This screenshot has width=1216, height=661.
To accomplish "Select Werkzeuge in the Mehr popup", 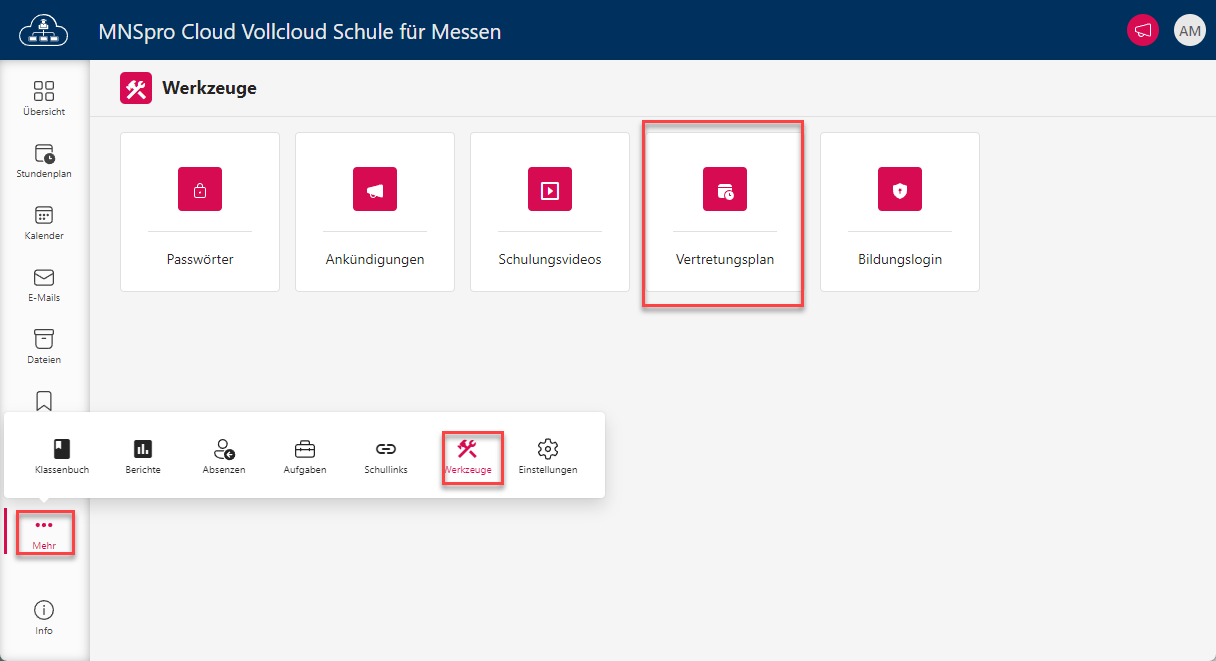I will click(x=468, y=456).
